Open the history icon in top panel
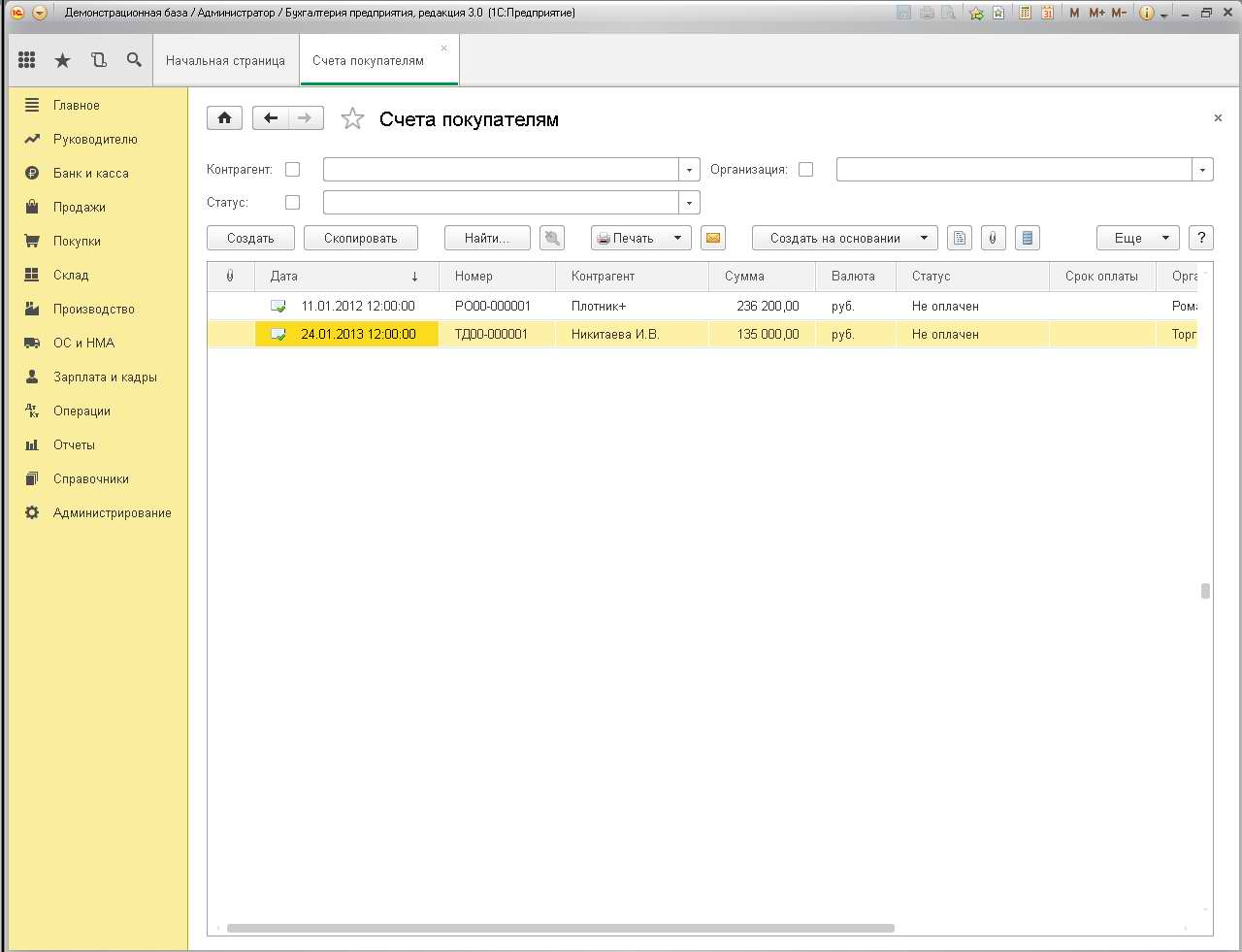The width and height of the screenshot is (1242, 952). pyautogui.click(x=99, y=60)
